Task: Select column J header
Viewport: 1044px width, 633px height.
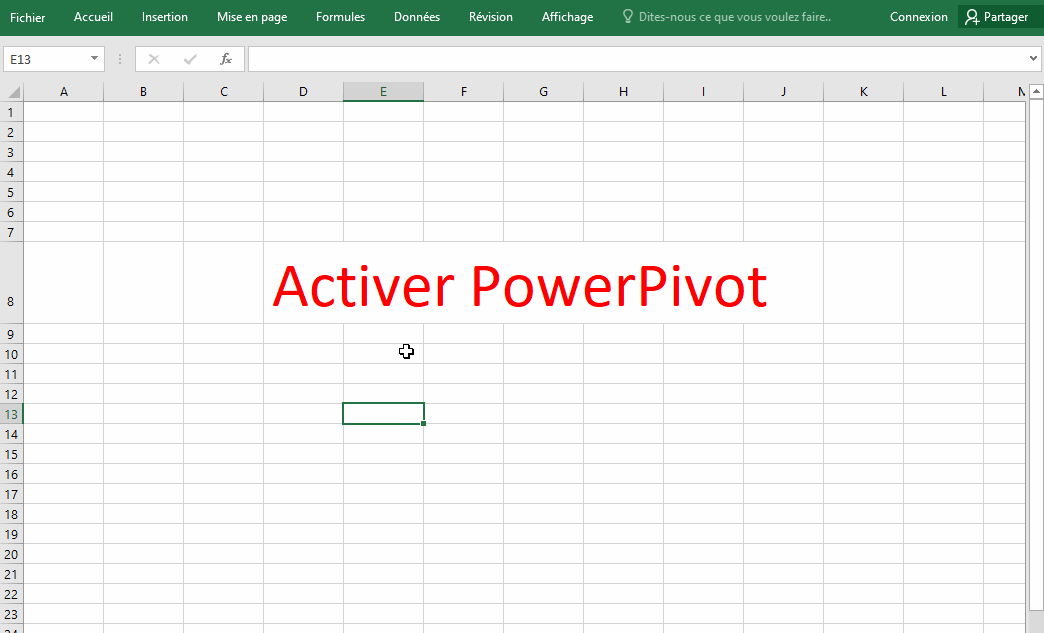Action: point(783,92)
